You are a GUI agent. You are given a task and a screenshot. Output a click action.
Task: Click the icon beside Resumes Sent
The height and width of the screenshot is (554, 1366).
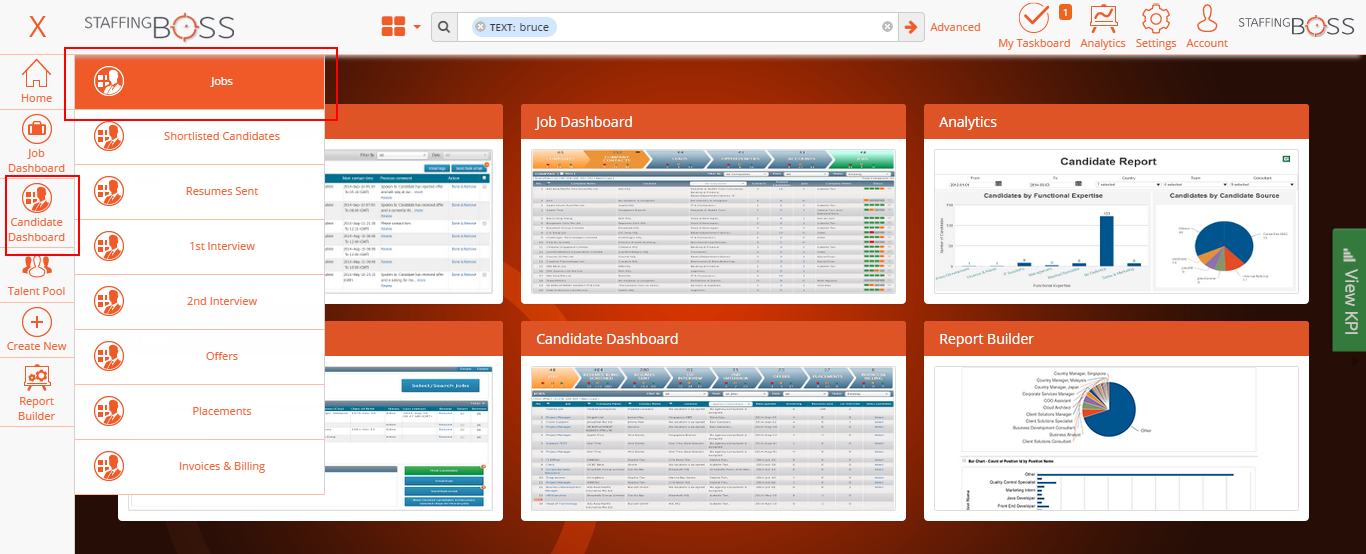click(x=109, y=191)
